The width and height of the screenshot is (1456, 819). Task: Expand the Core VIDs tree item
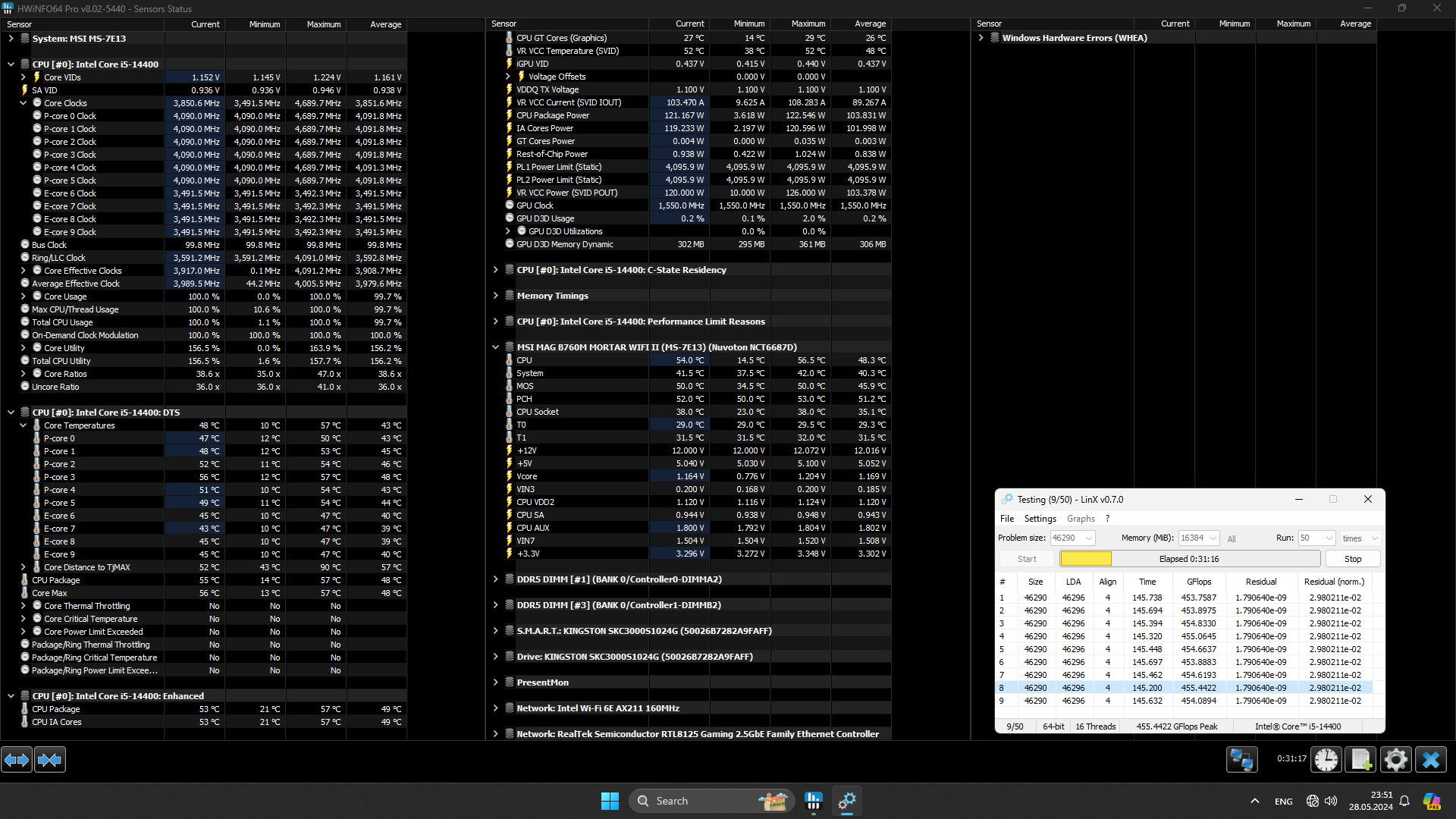click(x=23, y=77)
